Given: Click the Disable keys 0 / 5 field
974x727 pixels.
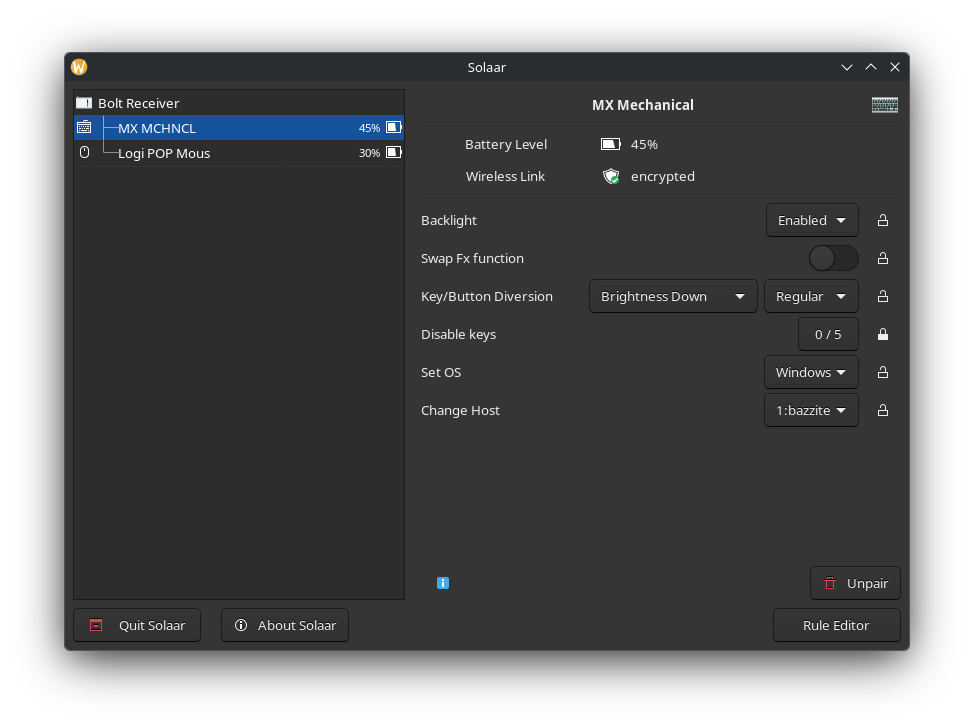Looking at the screenshot, I should (828, 334).
